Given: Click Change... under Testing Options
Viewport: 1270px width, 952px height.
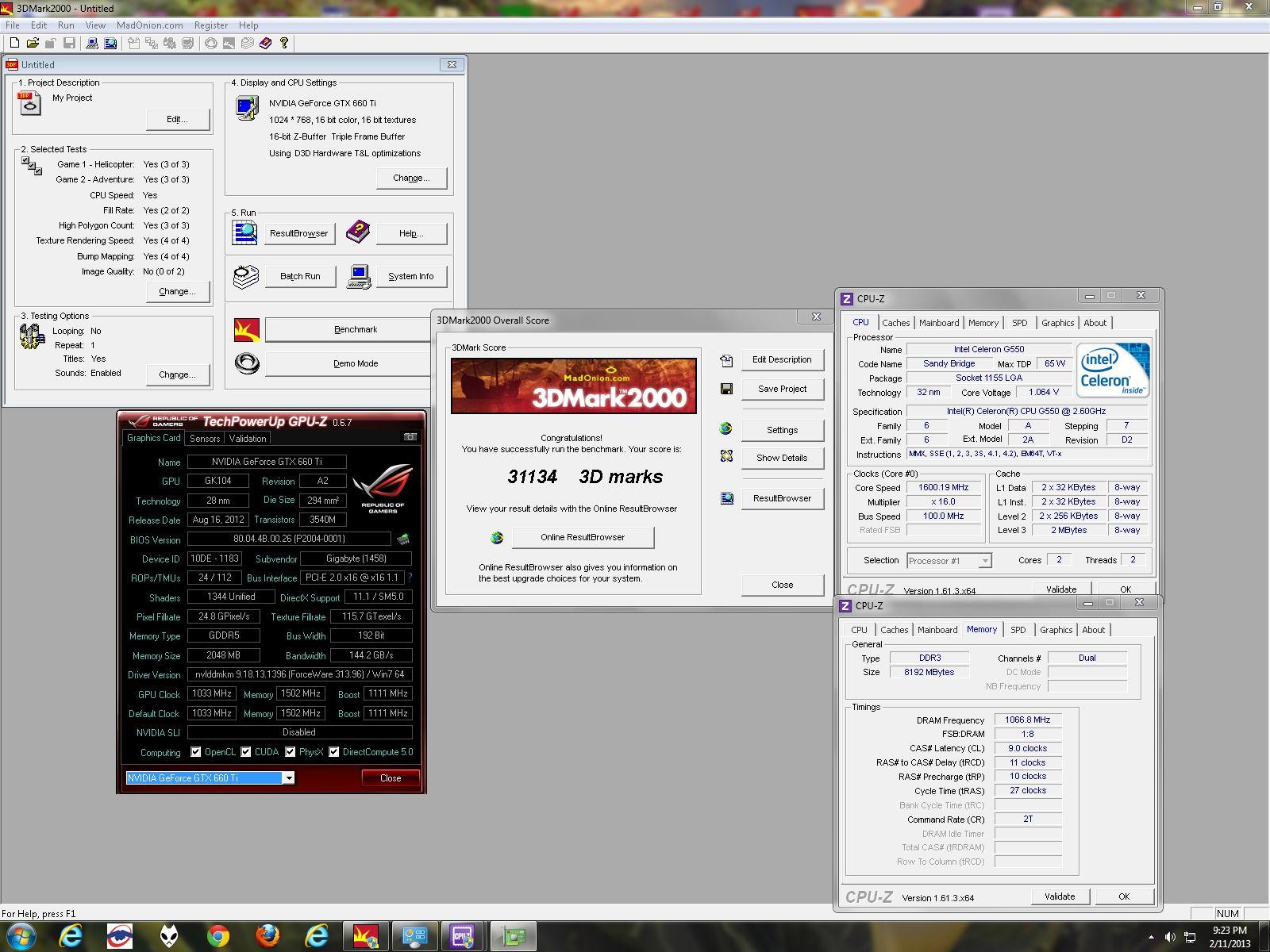Looking at the screenshot, I should point(178,374).
